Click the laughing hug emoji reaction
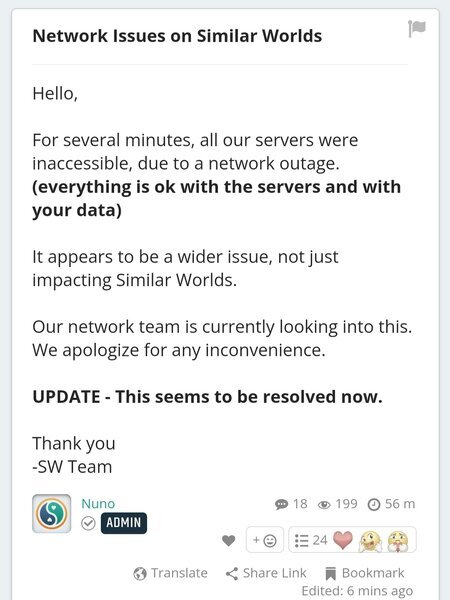 point(370,541)
